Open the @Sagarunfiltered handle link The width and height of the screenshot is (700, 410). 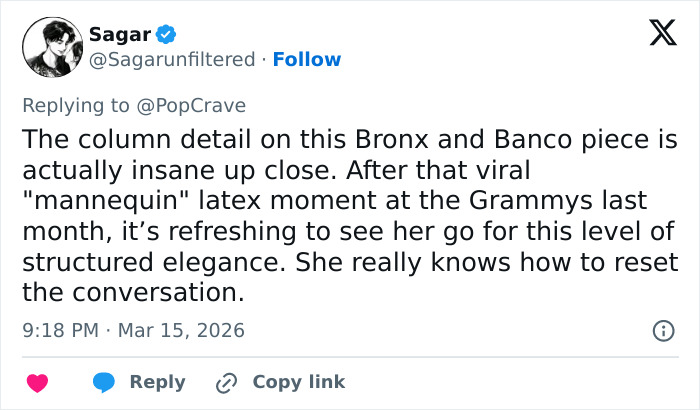point(172,59)
